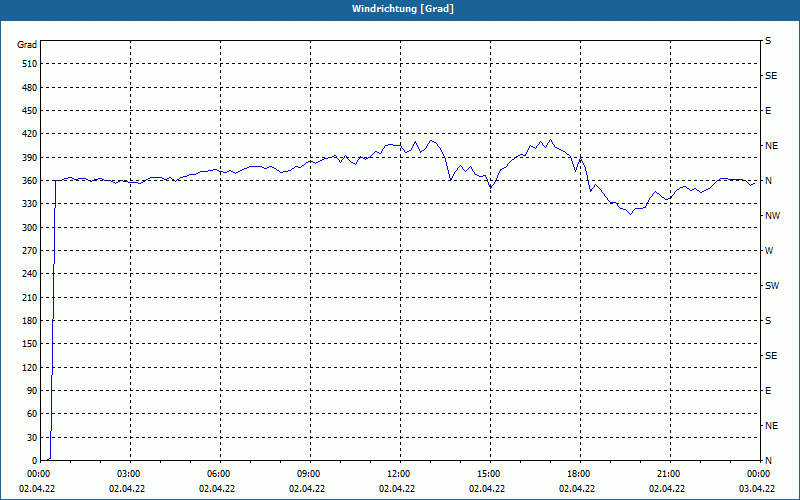Click the 480 y-axis value
The height and width of the screenshot is (500, 800).
pyautogui.click(x=30, y=88)
